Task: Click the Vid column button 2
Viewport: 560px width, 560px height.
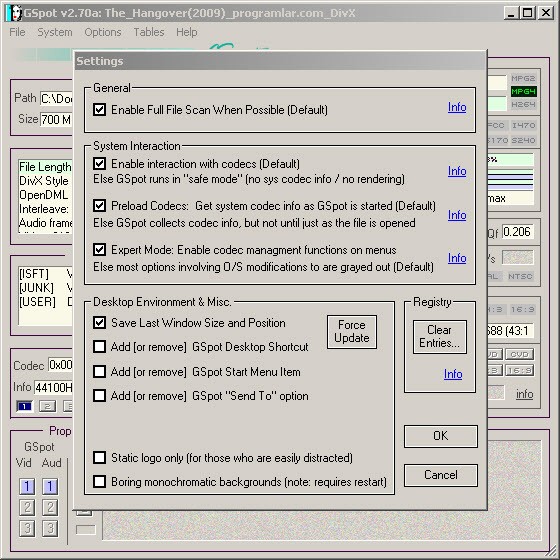Action: [x=27, y=508]
